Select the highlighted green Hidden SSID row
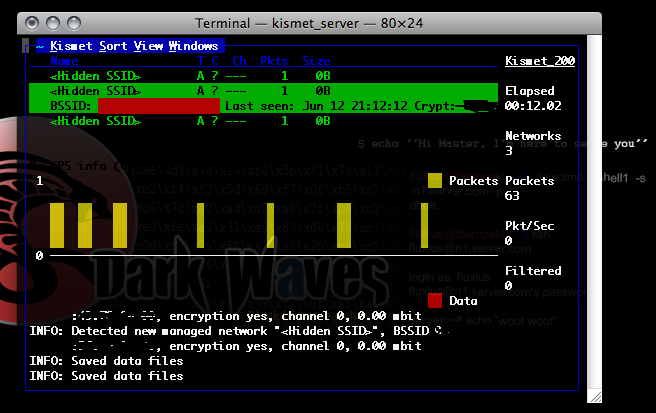 pyautogui.click(x=264, y=90)
